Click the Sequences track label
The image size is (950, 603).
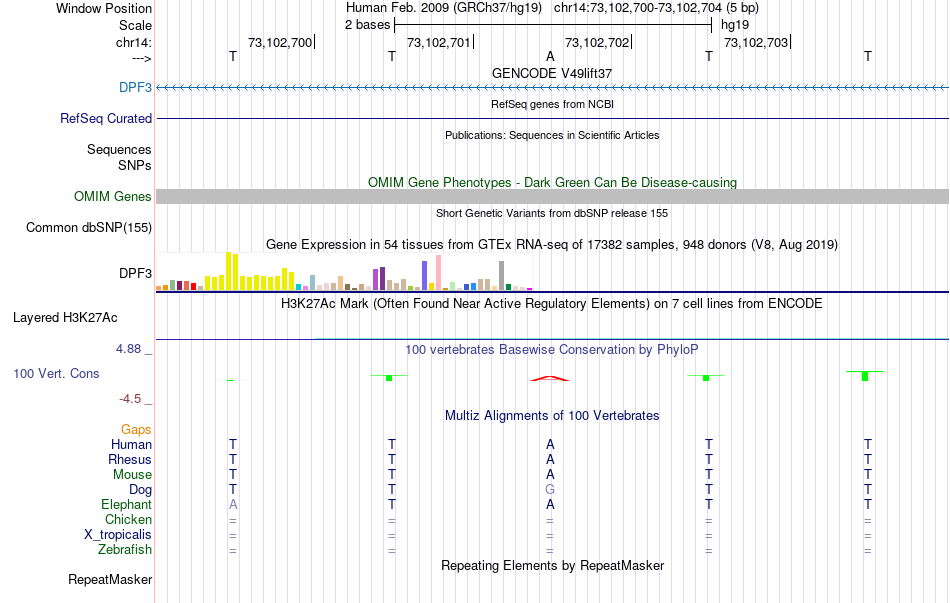point(119,150)
